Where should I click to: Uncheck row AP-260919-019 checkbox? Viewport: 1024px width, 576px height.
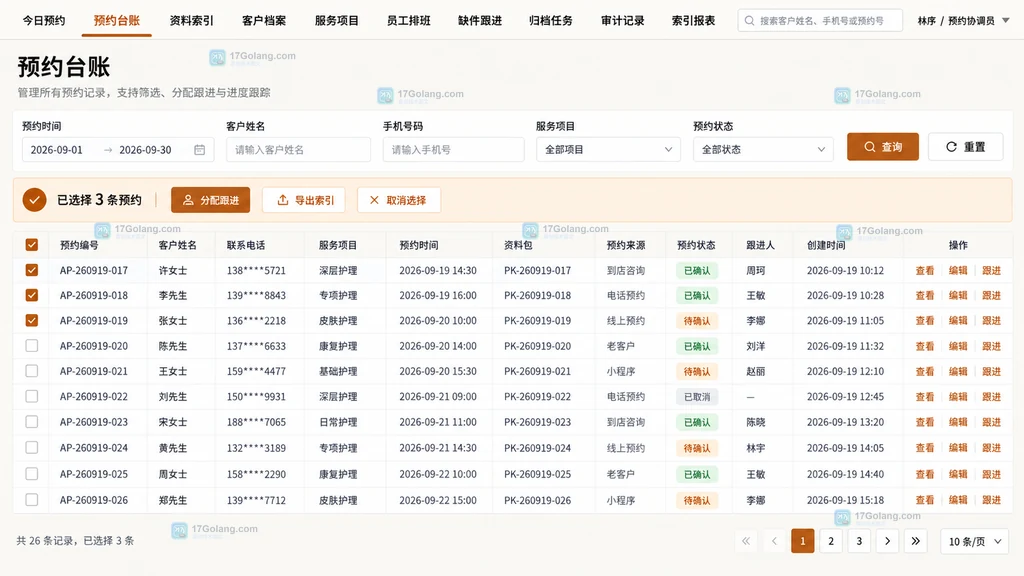click(x=31, y=321)
